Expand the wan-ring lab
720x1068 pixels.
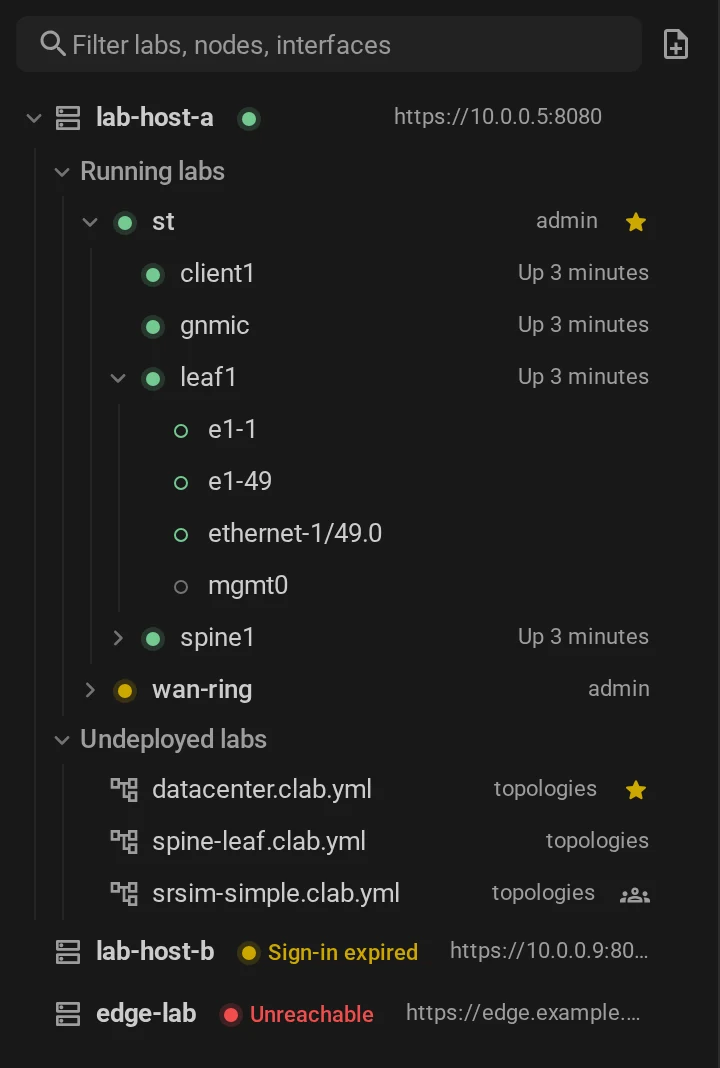point(90,690)
